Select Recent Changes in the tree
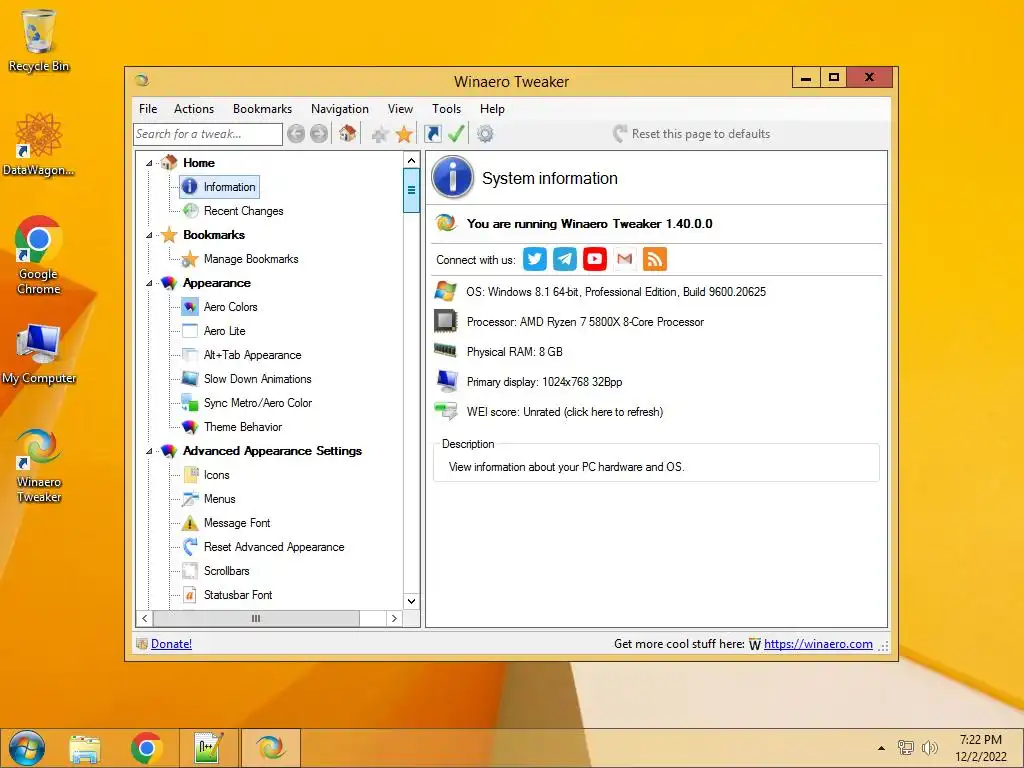The width and height of the screenshot is (1024, 768). click(x=244, y=211)
